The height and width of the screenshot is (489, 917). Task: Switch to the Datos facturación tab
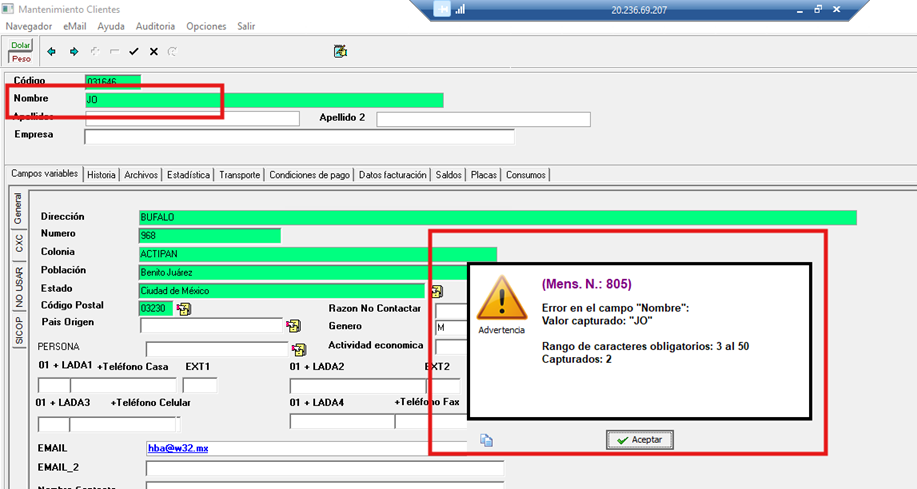click(393, 175)
